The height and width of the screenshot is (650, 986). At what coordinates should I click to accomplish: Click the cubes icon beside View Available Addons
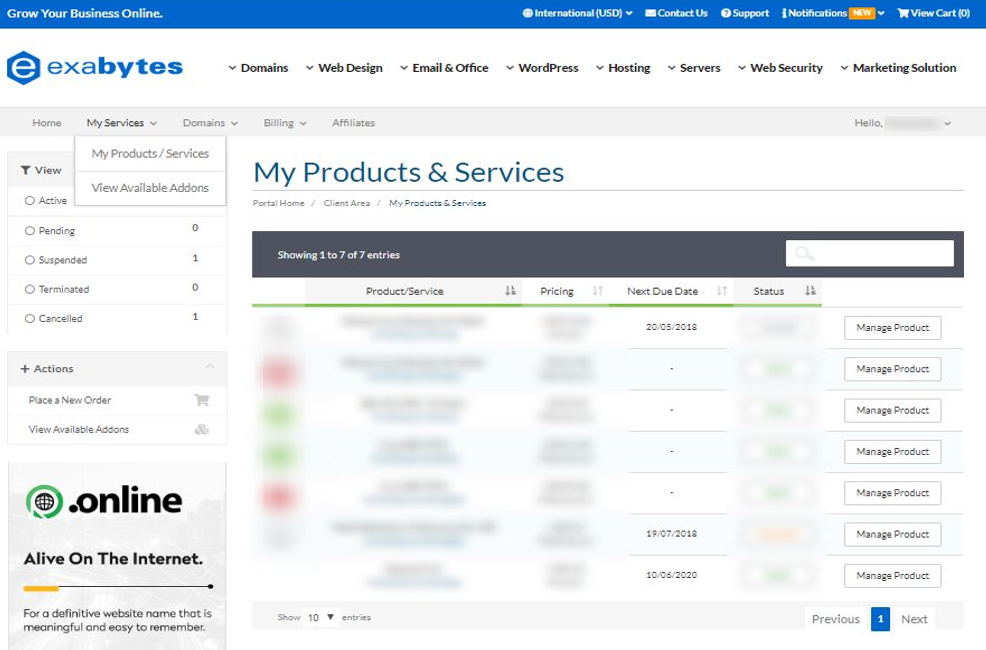click(202, 429)
